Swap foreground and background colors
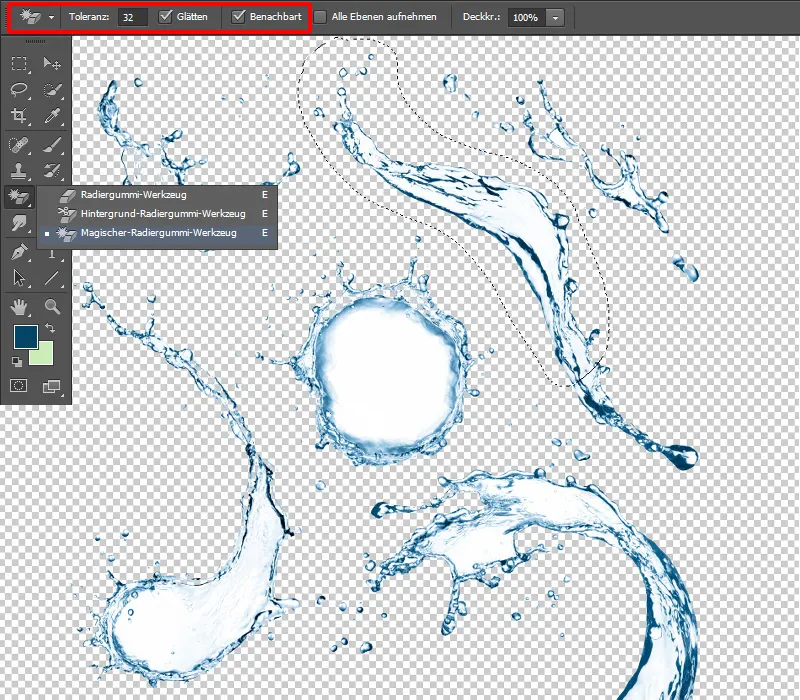Viewport: 800px width, 700px height. [50, 328]
